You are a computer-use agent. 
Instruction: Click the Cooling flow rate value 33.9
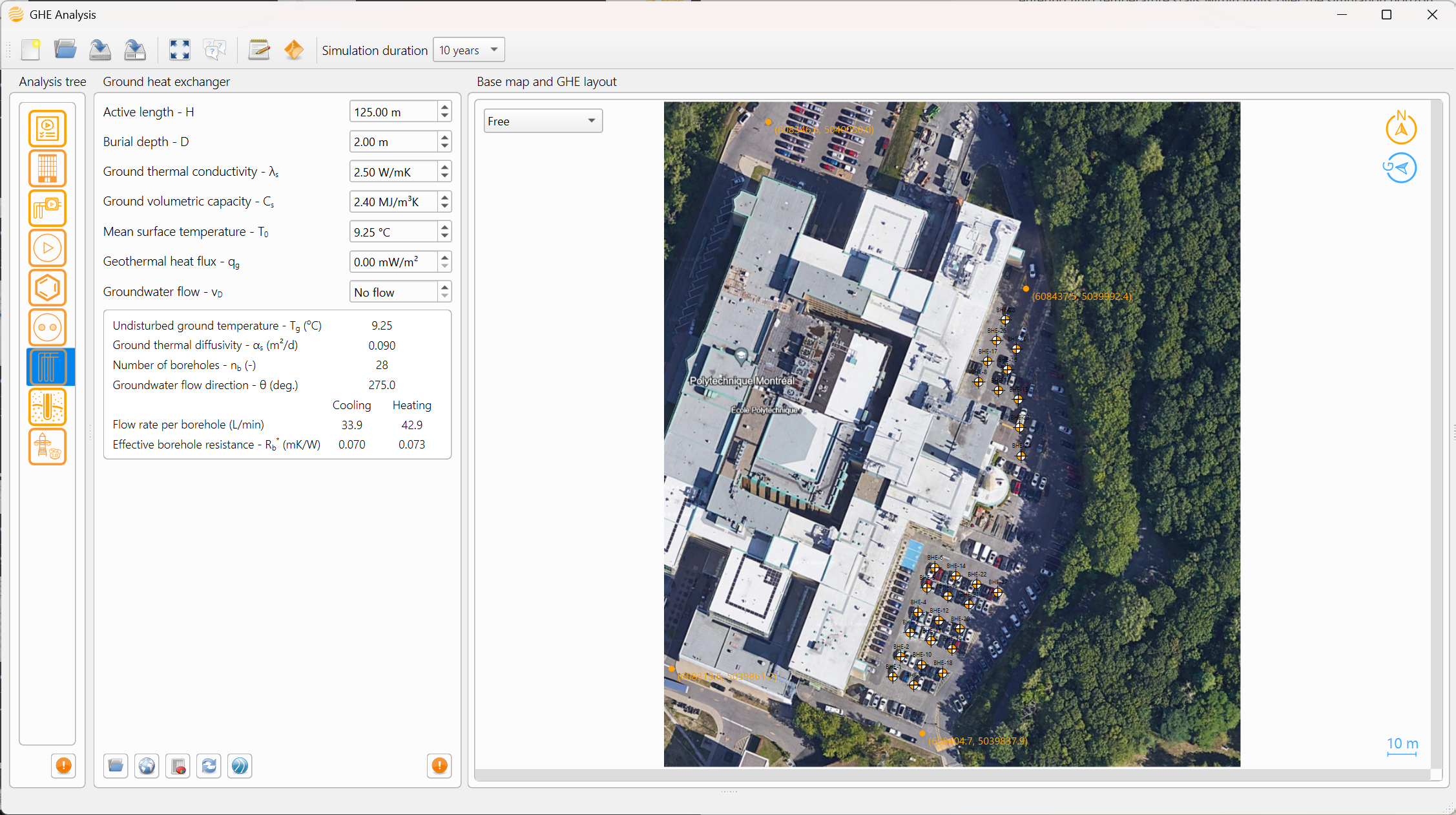pyautogui.click(x=352, y=425)
